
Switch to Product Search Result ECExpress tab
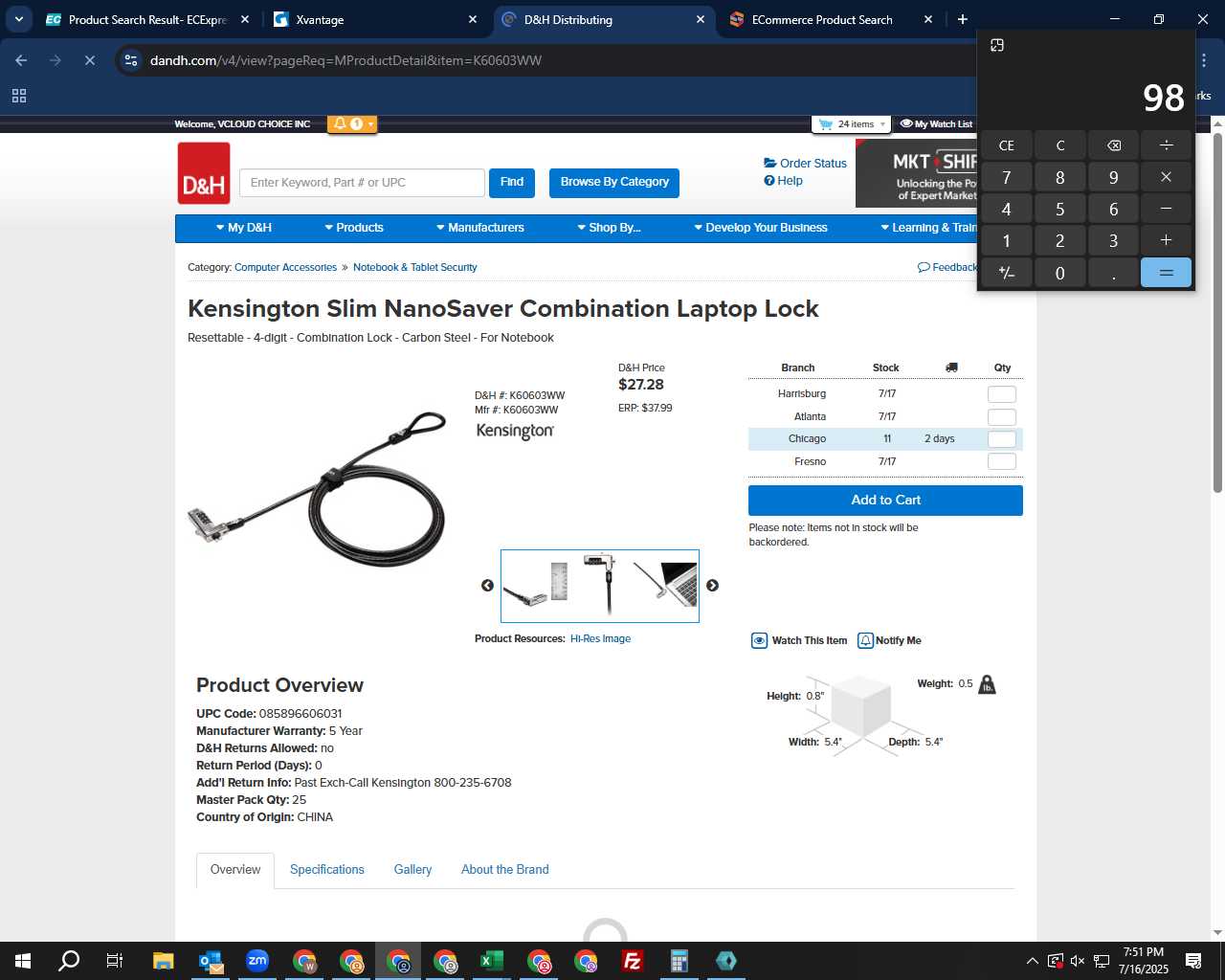coord(146,20)
